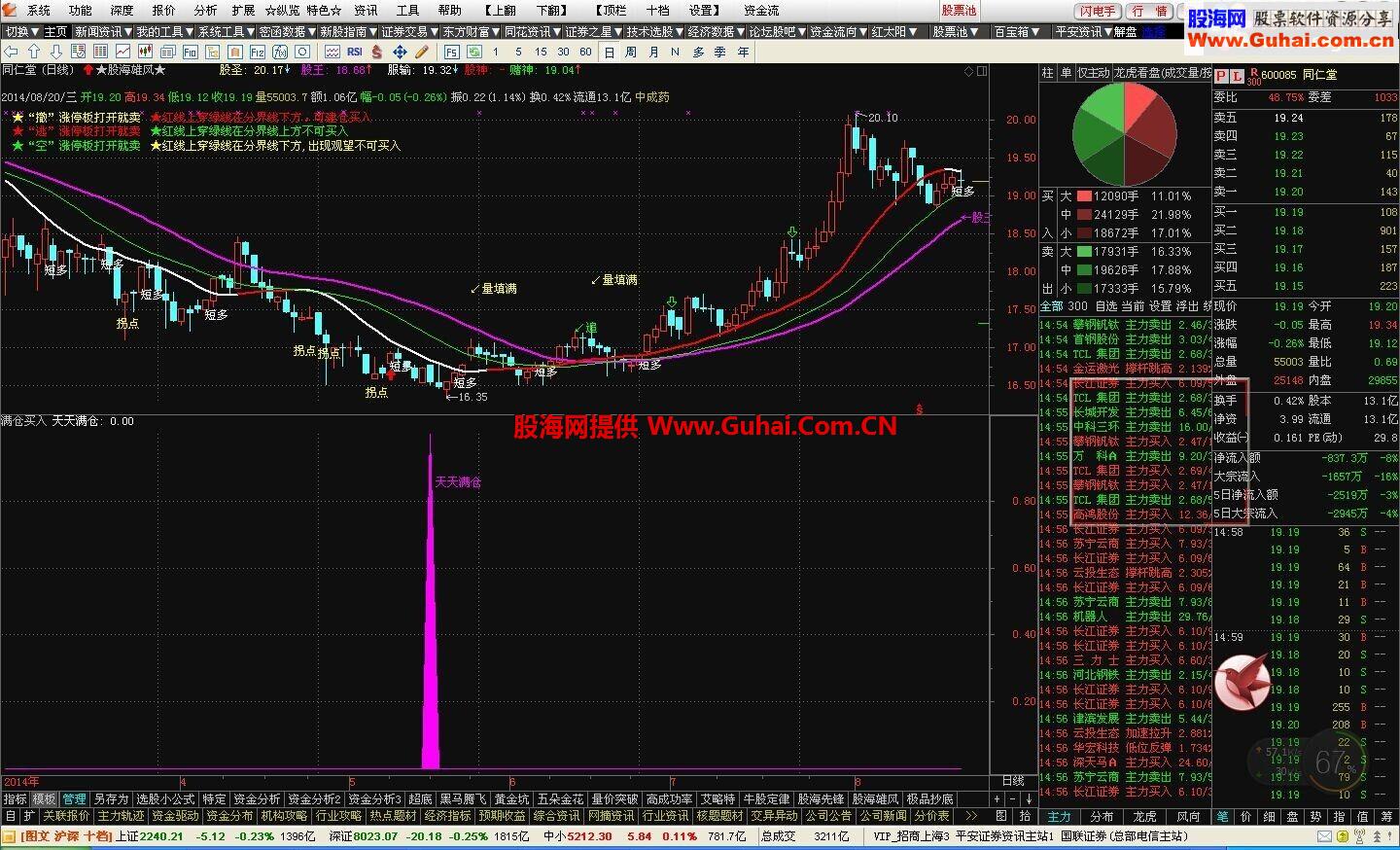Toggle the 仅主动 filter button

coord(1093,73)
